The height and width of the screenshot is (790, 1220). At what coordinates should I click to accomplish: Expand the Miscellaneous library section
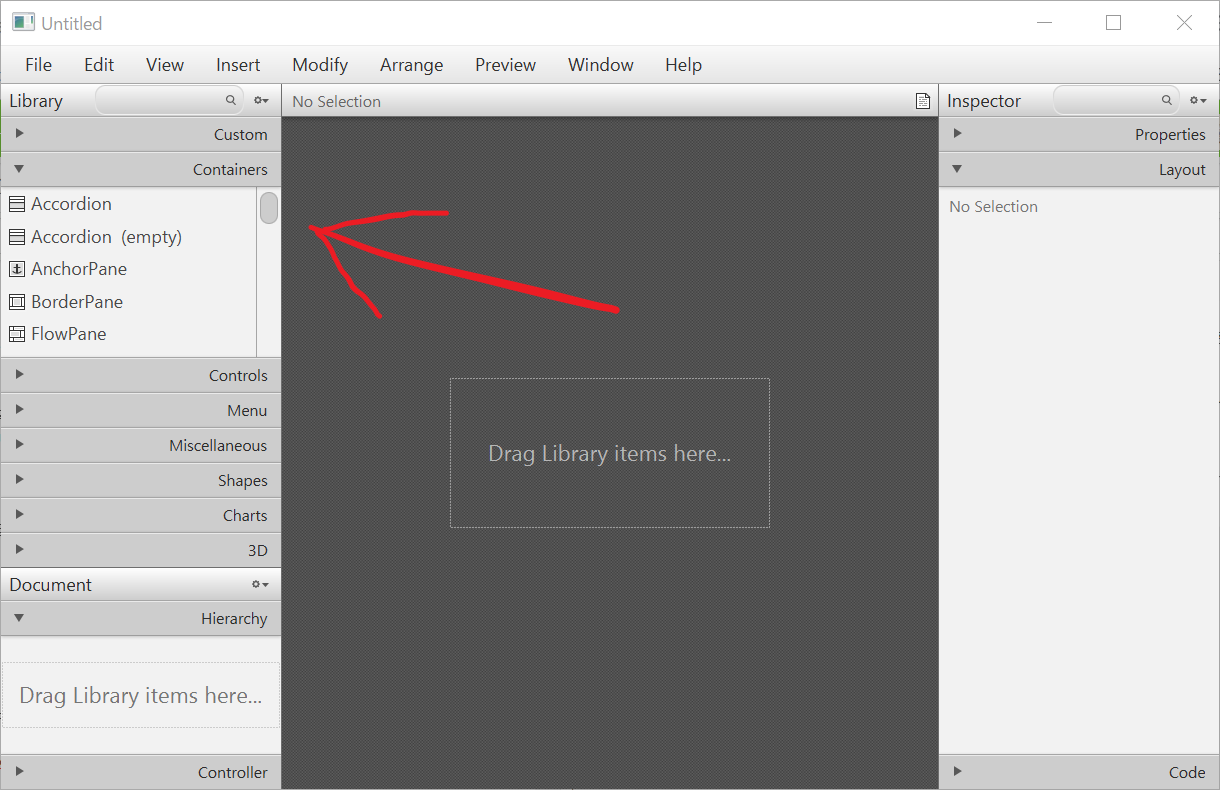(x=141, y=445)
